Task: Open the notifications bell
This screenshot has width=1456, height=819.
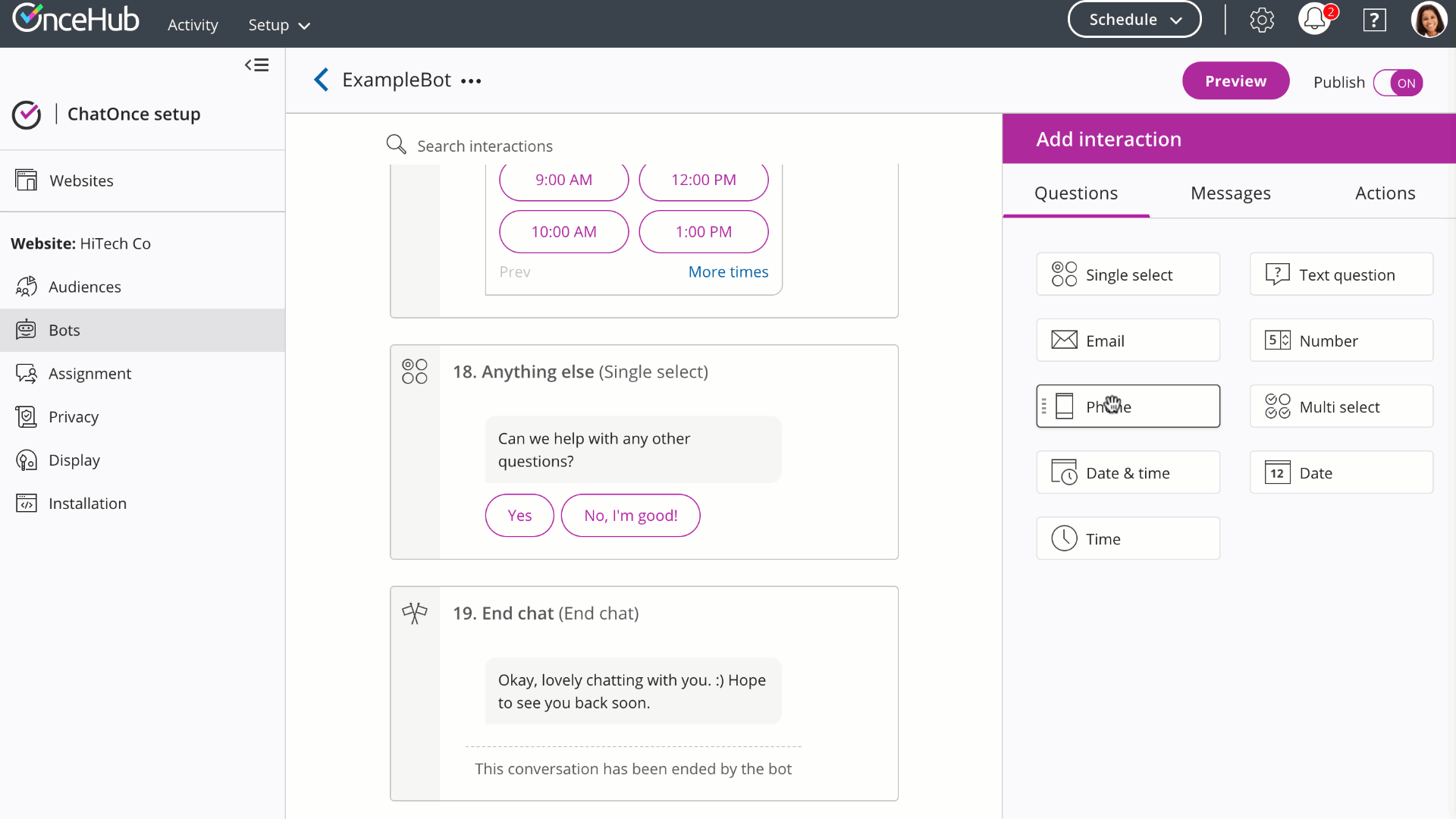Action: coord(1316,20)
